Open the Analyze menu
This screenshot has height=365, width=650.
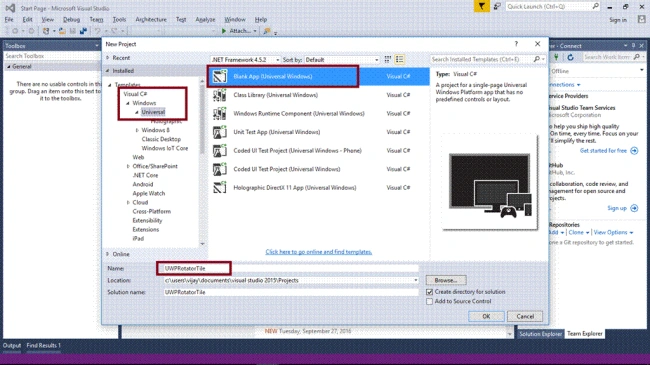205,19
